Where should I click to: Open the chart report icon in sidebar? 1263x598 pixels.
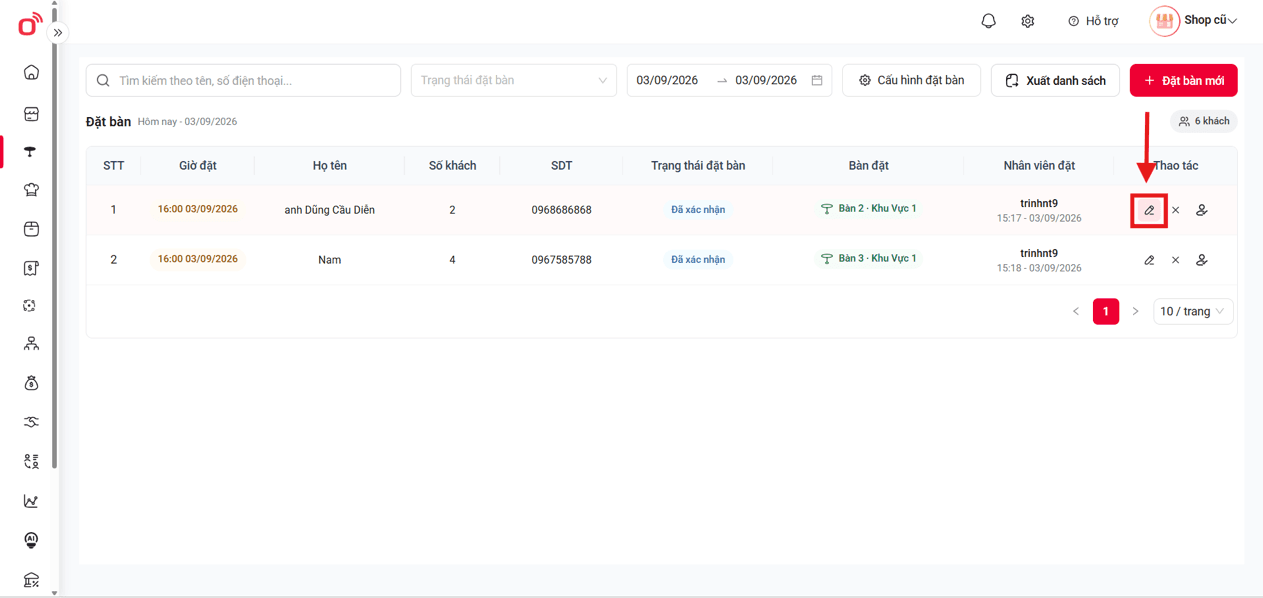31,501
